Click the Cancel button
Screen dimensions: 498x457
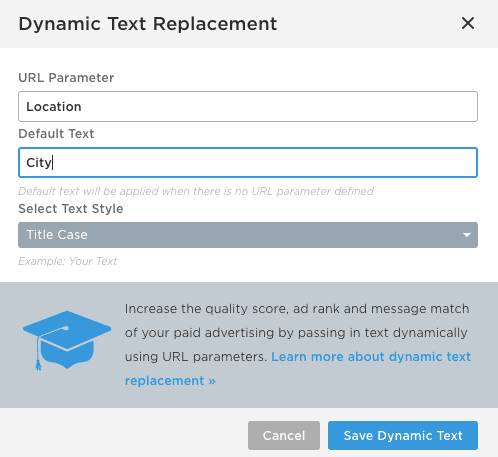(284, 435)
